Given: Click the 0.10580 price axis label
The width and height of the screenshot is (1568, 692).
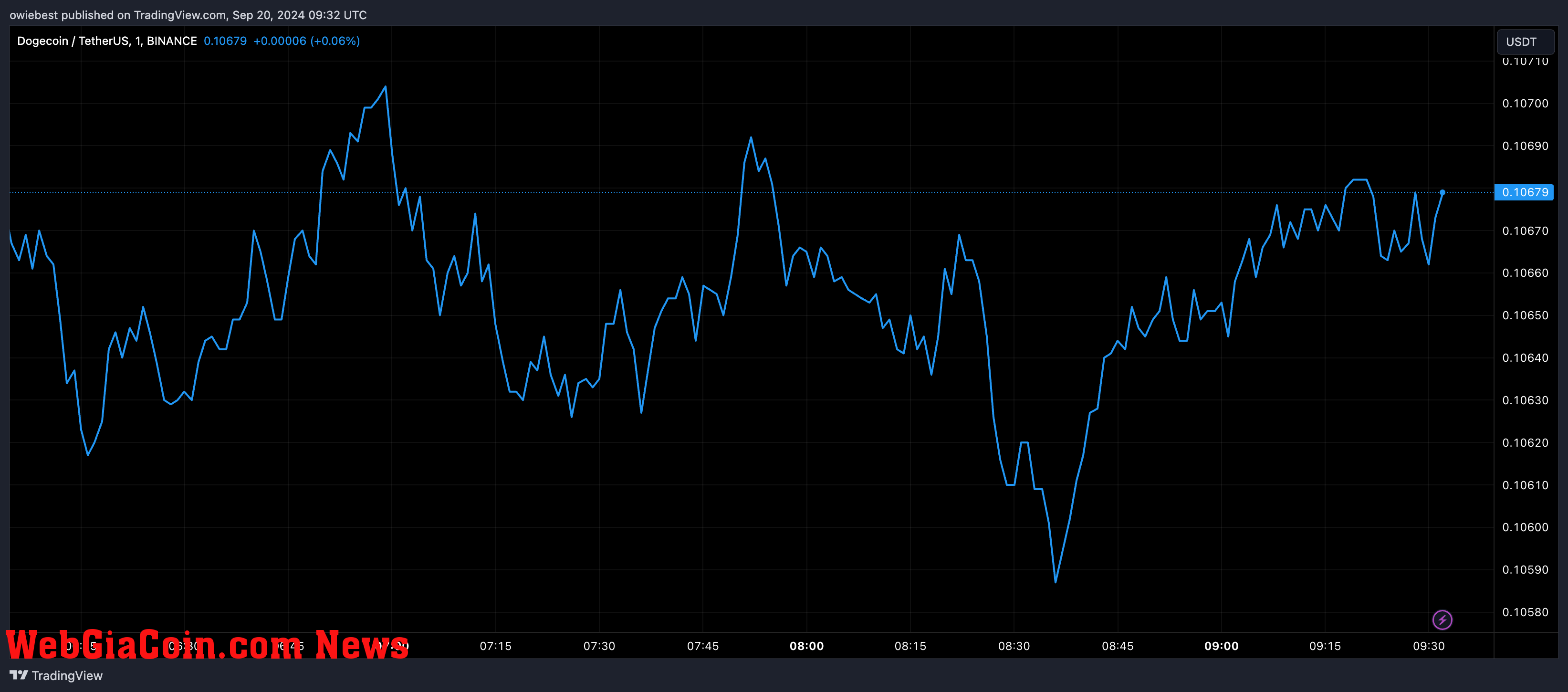Looking at the screenshot, I should pos(1525,612).
